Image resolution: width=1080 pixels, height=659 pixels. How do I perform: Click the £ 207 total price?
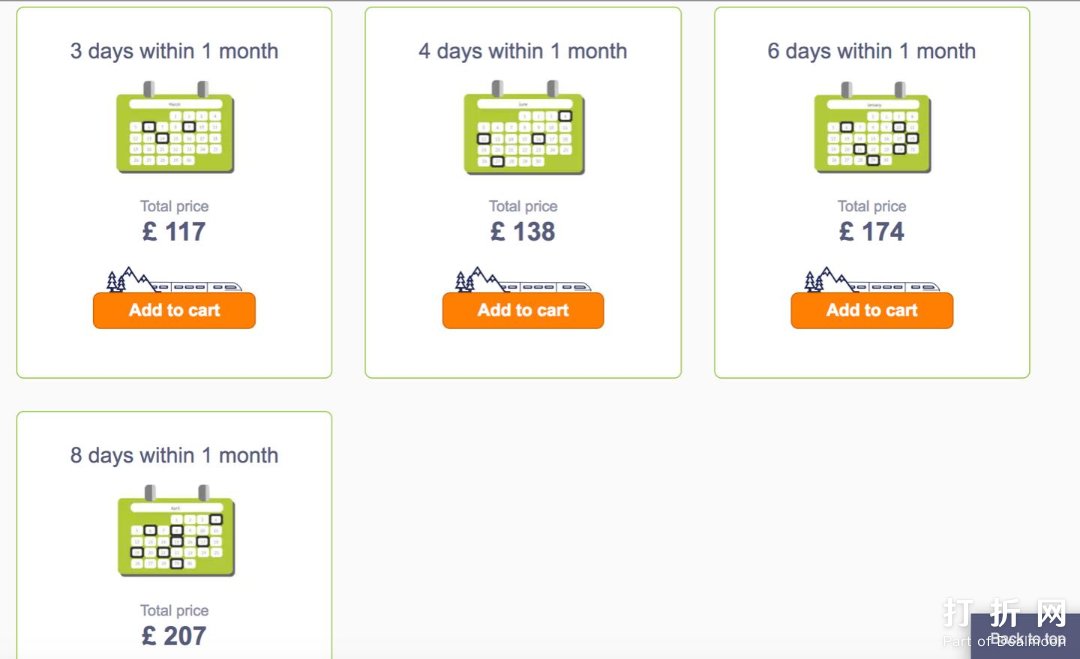coord(174,636)
